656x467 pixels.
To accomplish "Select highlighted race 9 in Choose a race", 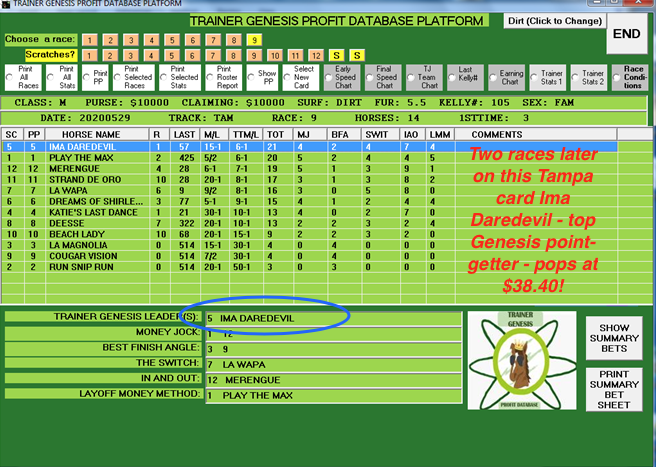I will (254, 40).
